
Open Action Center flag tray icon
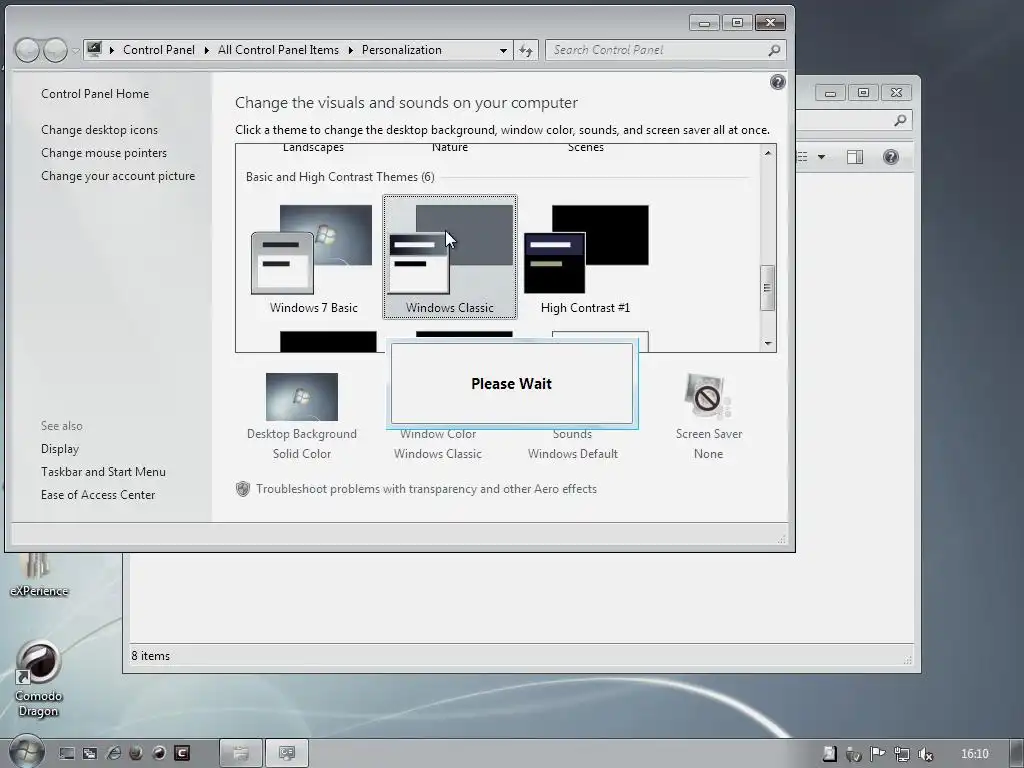click(x=878, y=754)
